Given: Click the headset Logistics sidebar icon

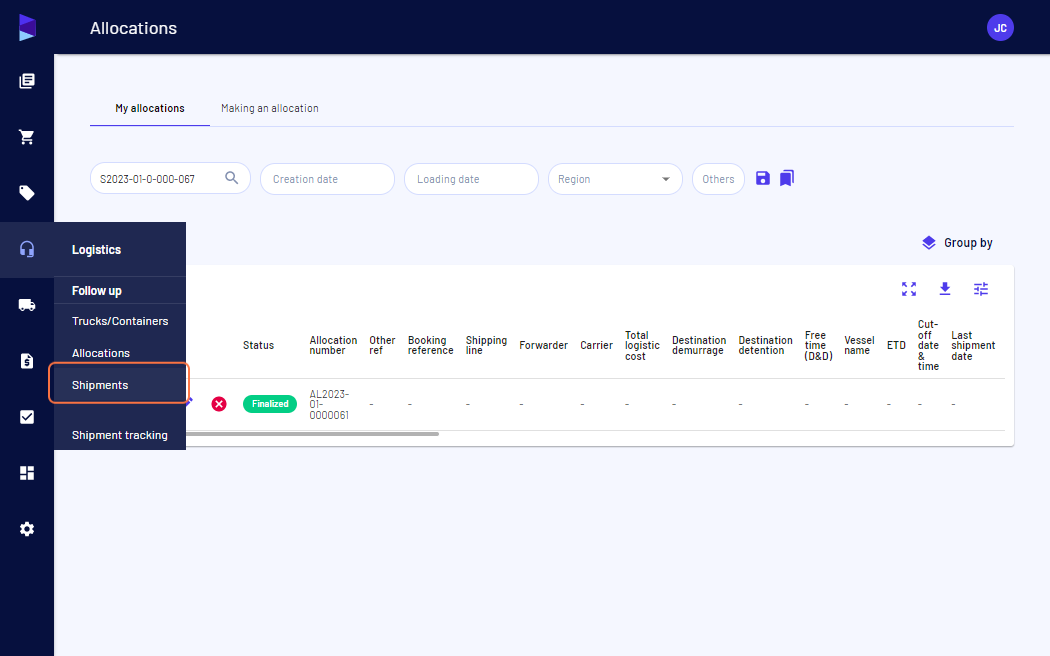Looking at the screenshot, I should coord(27,249).
